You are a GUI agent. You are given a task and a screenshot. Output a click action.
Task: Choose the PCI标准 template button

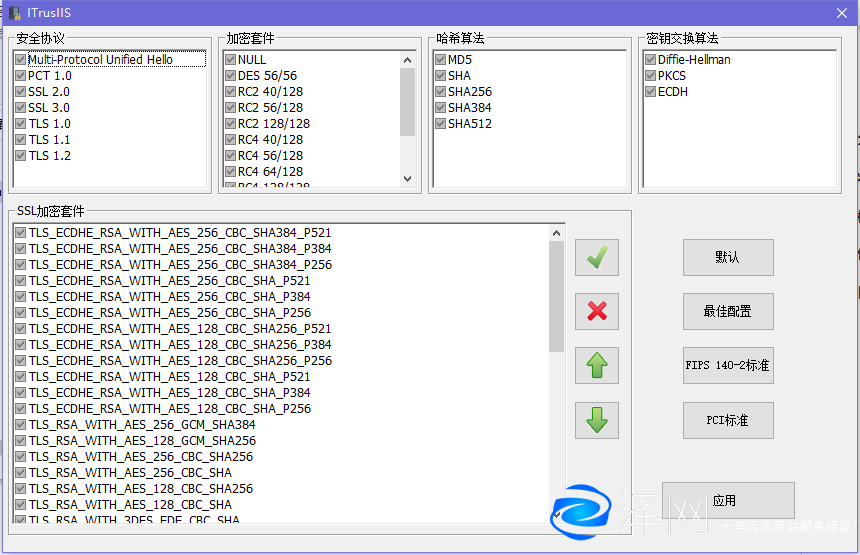728,420
